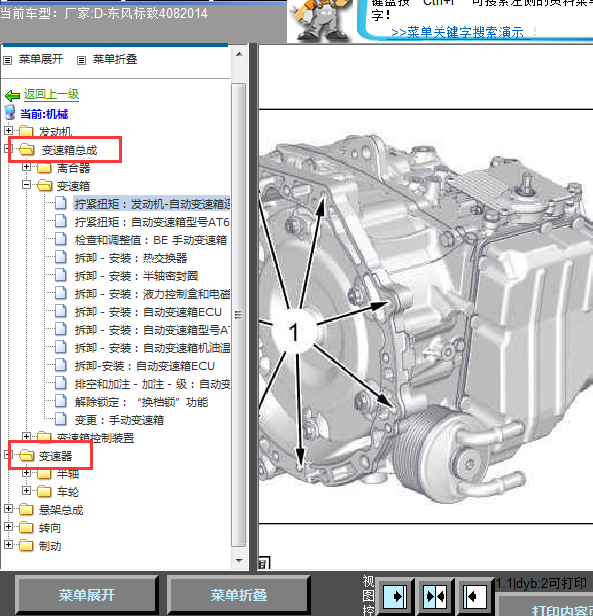Screen dimensions: 593x616
Task: Expand the 转向 tree node
Action: (8, 526)
